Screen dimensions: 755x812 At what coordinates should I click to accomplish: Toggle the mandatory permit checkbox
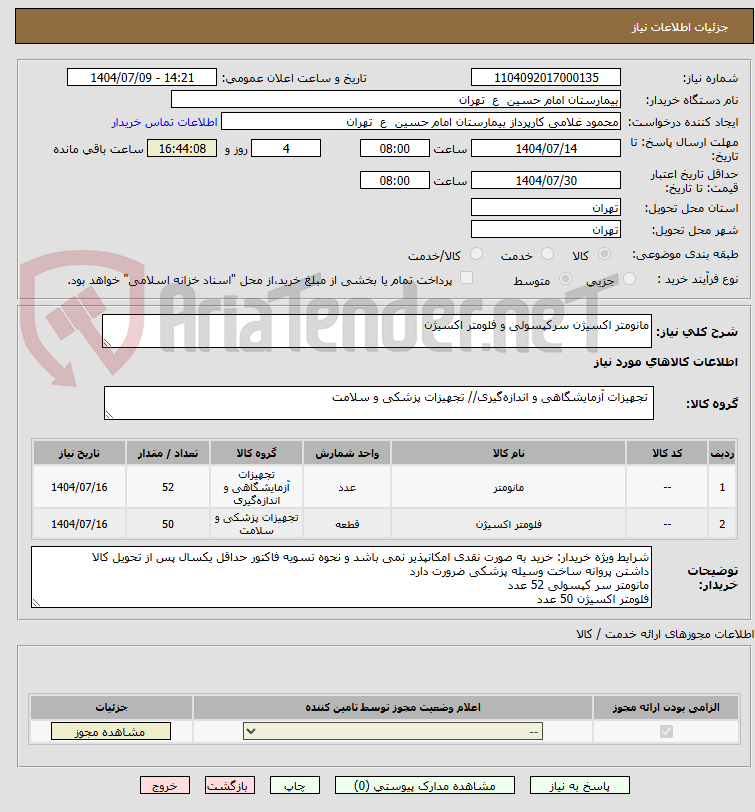pyautogui.click(x=666, y=732)
